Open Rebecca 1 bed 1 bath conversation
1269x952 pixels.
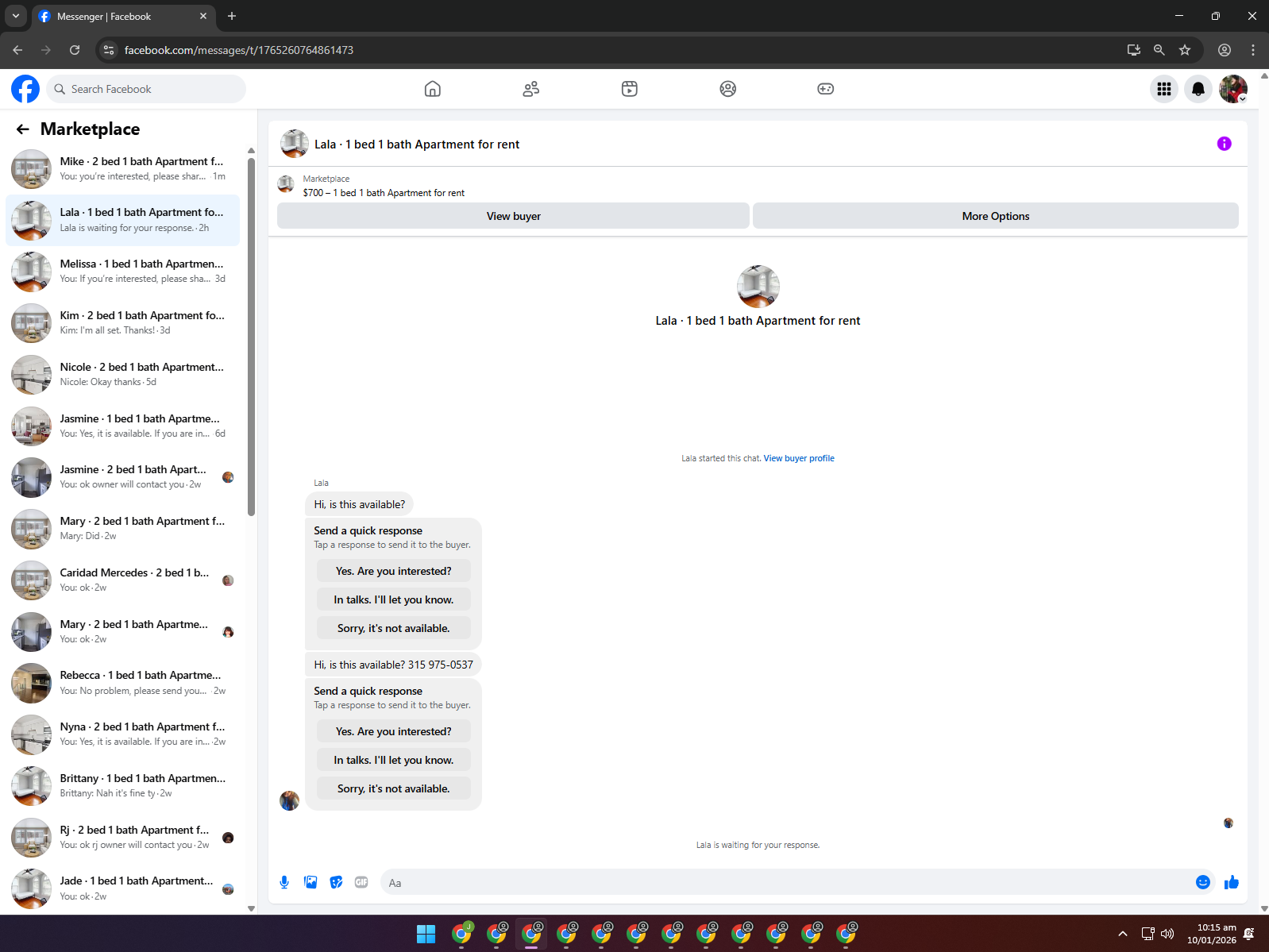(123, 683)
